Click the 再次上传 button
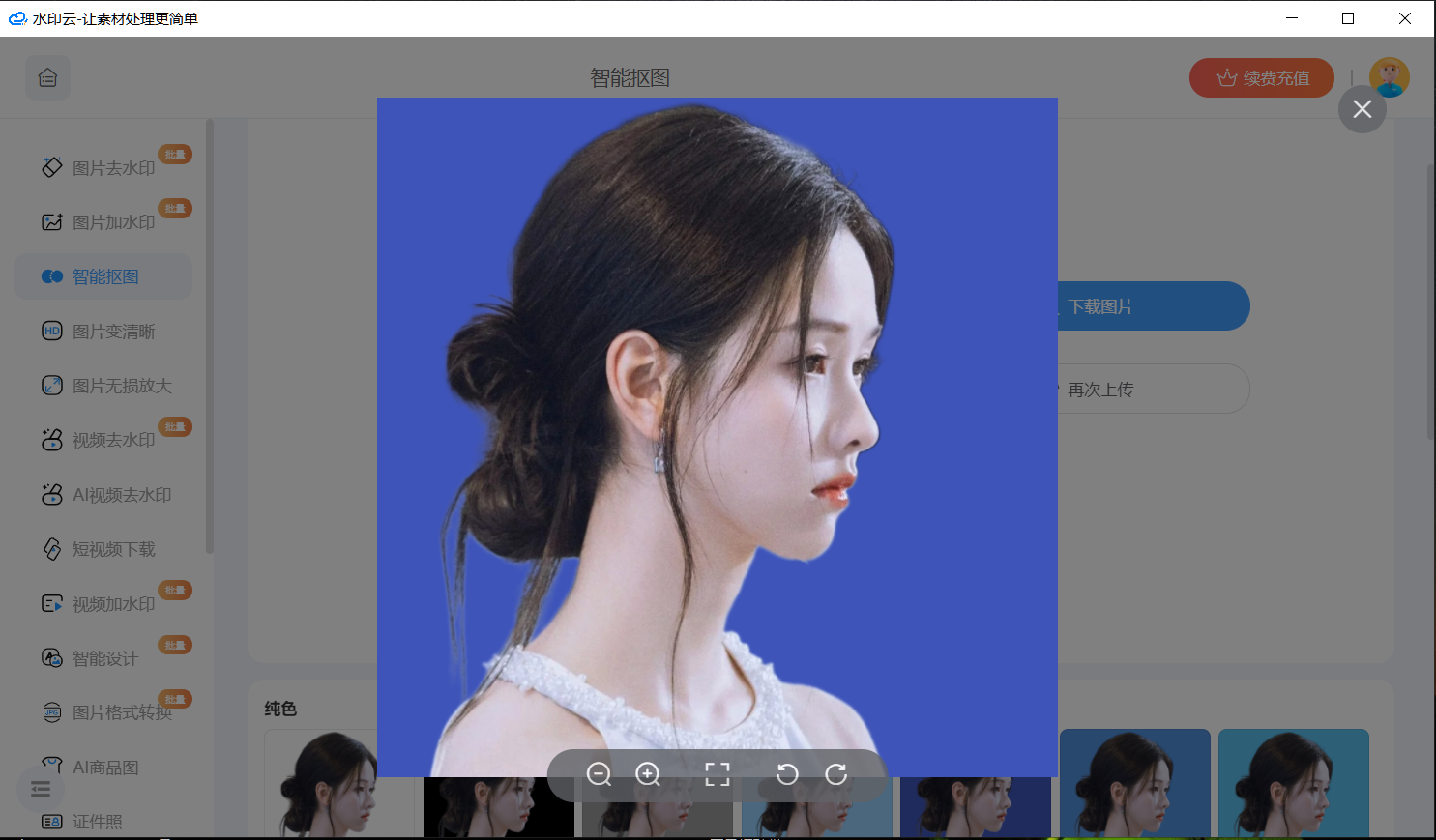This screenshot has width=1436, height=840. 1151,390
